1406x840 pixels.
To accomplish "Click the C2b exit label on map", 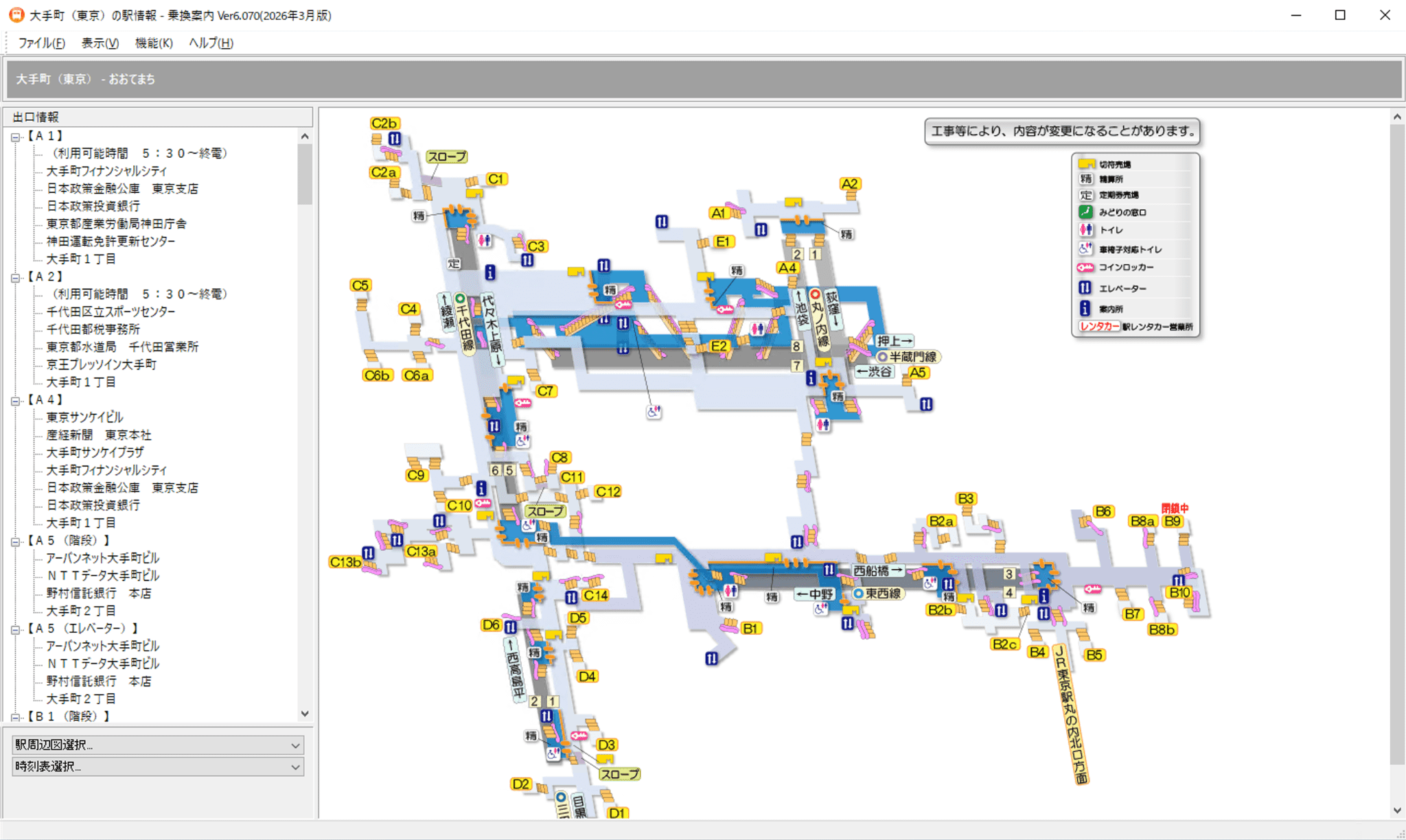I will [384, 124].
